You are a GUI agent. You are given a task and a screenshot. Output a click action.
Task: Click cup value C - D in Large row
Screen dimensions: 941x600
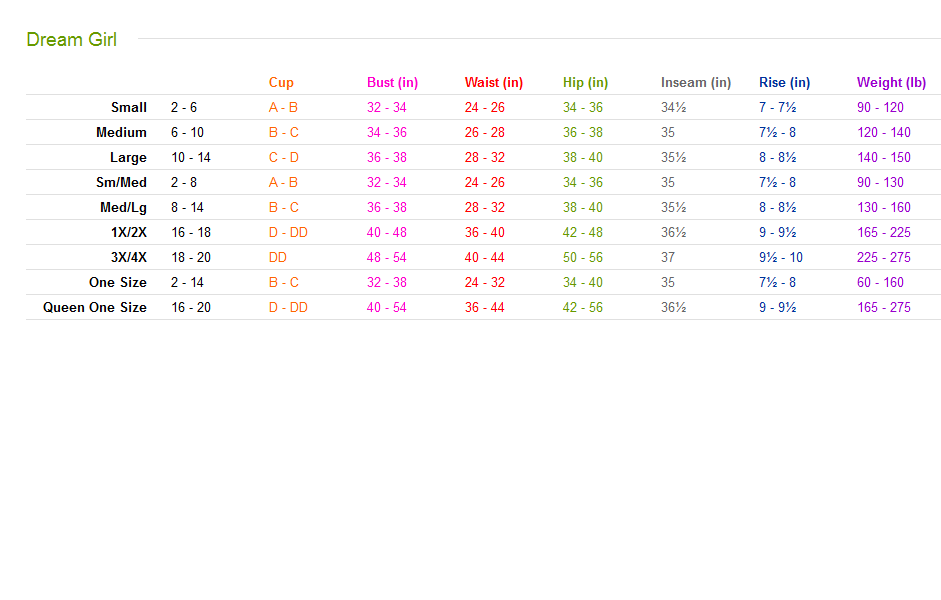click(x=284, y=158)
